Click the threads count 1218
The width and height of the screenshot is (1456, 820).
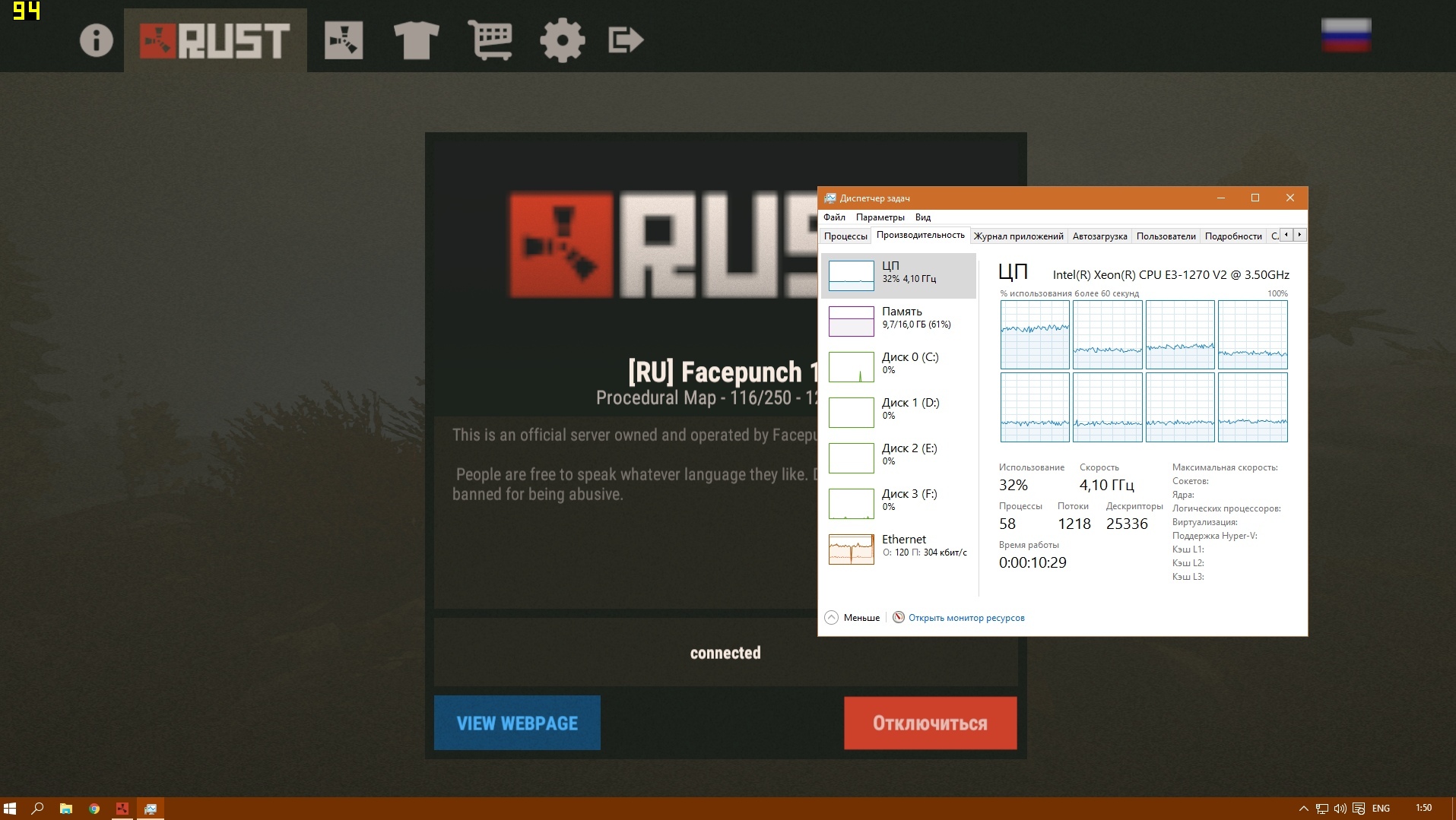click(x=1074, y=524)
